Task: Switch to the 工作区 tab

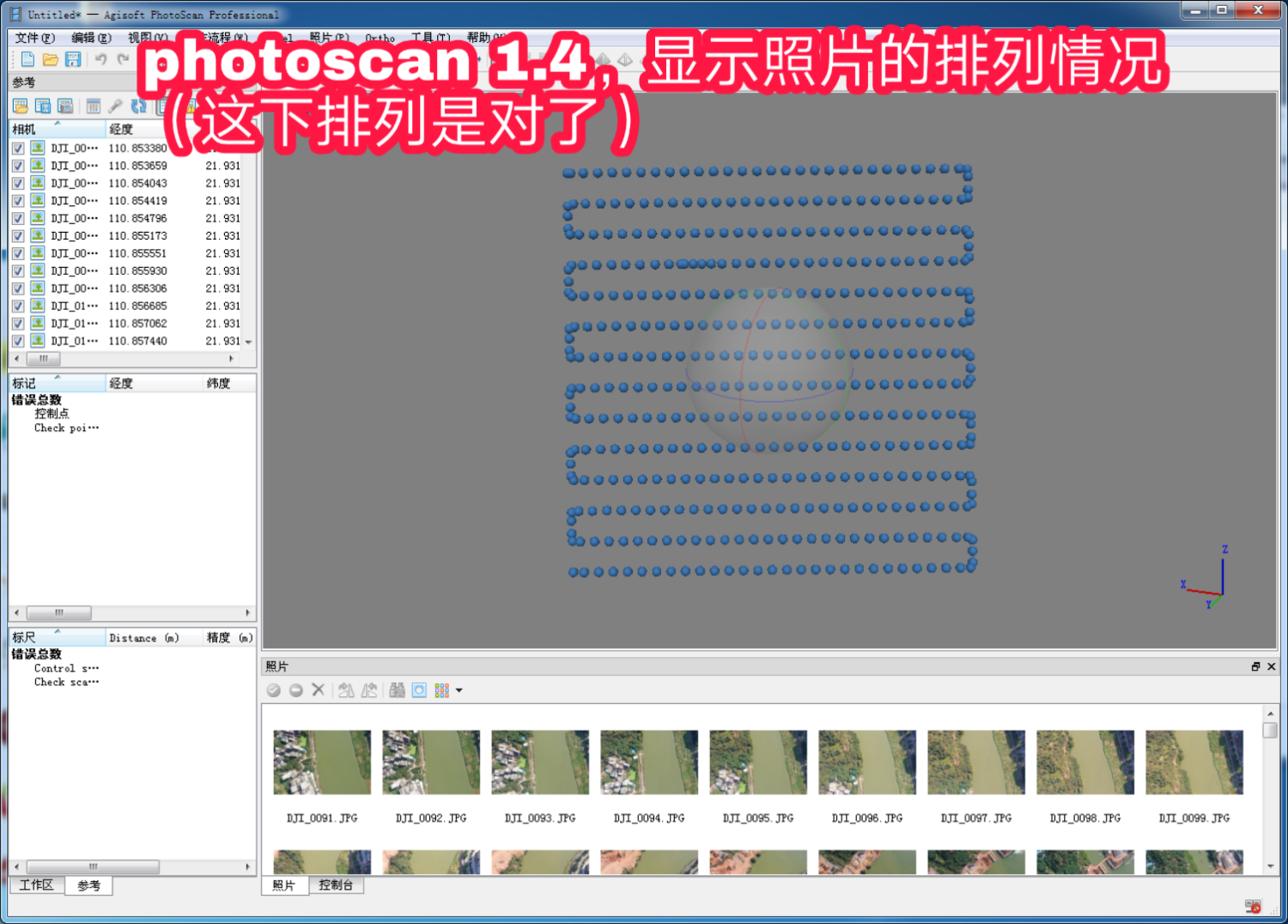Action: pos(37,885)
